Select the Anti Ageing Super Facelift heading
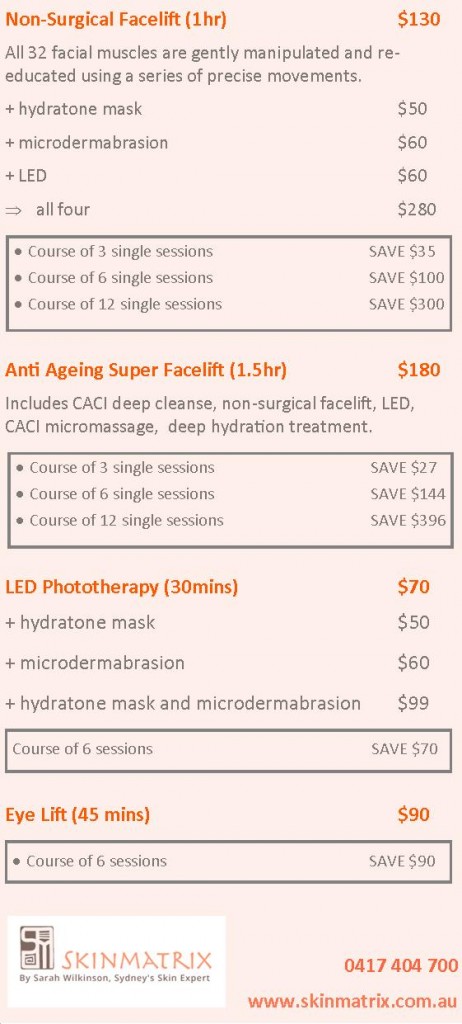 [146, 370]
